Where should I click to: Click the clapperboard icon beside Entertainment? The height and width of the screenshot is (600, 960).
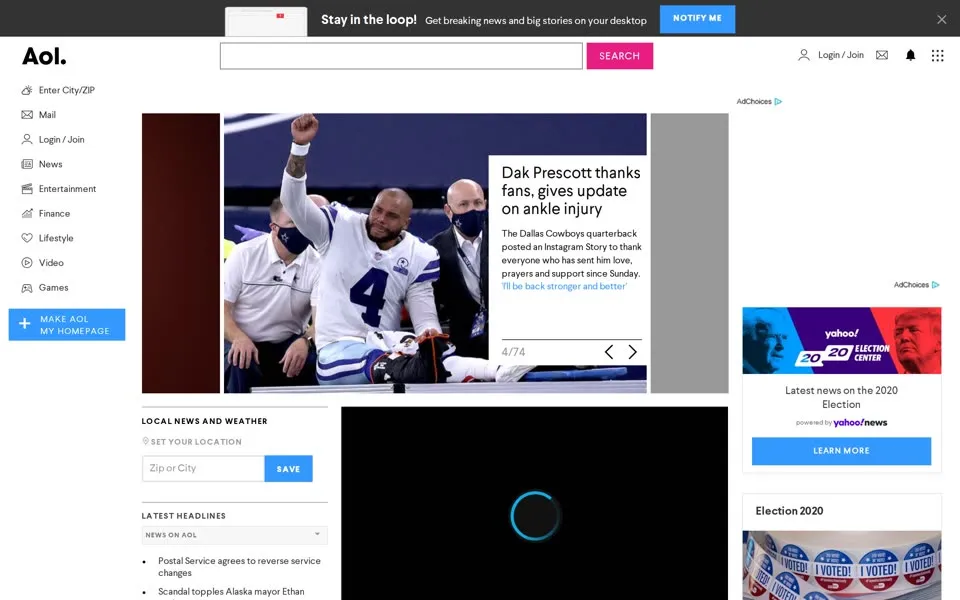click(x=27, y=189)
